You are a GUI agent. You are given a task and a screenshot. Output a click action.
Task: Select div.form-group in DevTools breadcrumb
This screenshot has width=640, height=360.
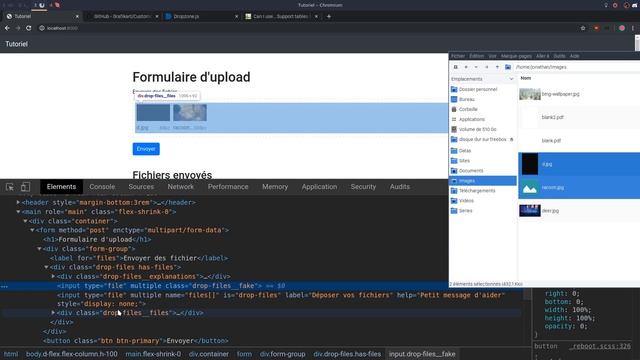coord(282,354)
